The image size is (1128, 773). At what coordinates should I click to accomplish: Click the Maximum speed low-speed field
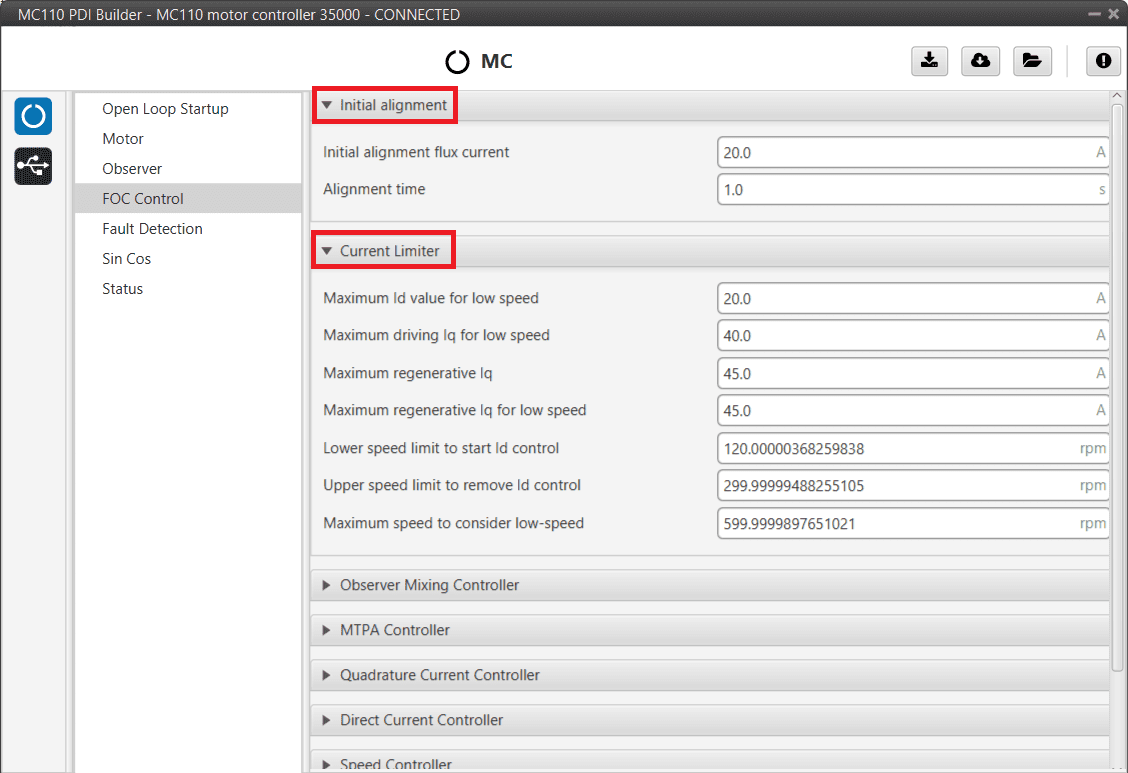coord(912,523)
